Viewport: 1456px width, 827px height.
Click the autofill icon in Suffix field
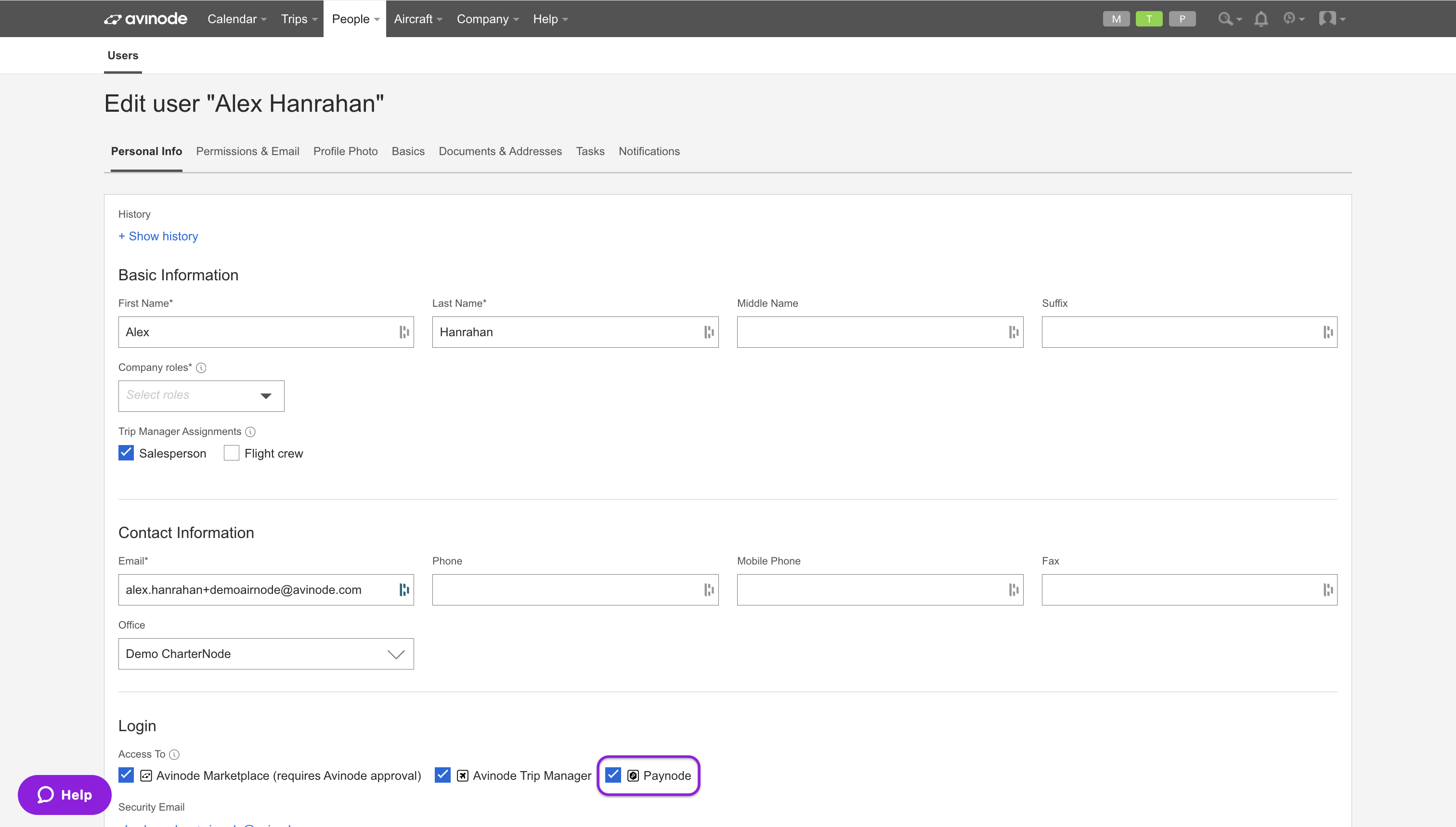click(x=1328, y=332)
